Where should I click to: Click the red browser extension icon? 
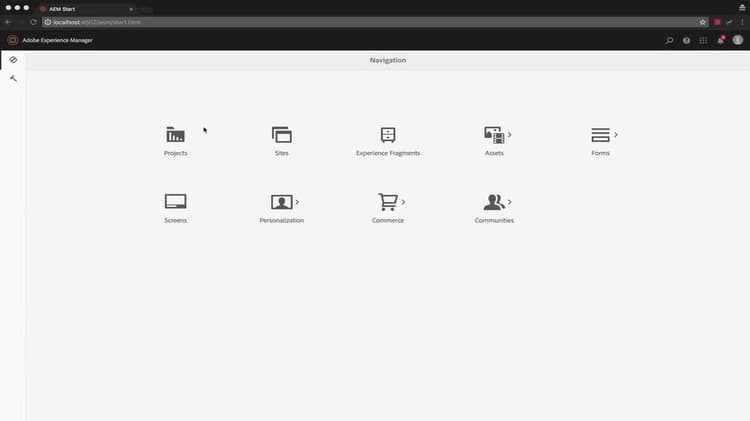[717, 22]
